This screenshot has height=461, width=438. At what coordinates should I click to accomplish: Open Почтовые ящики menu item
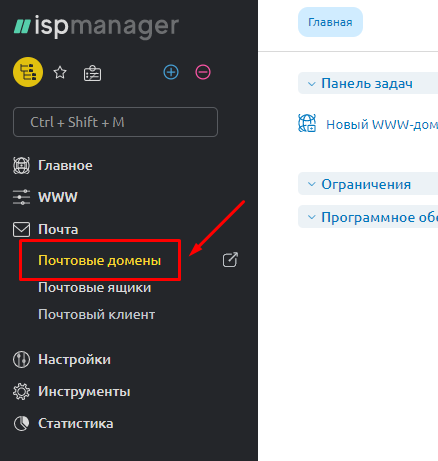point(95,287)
